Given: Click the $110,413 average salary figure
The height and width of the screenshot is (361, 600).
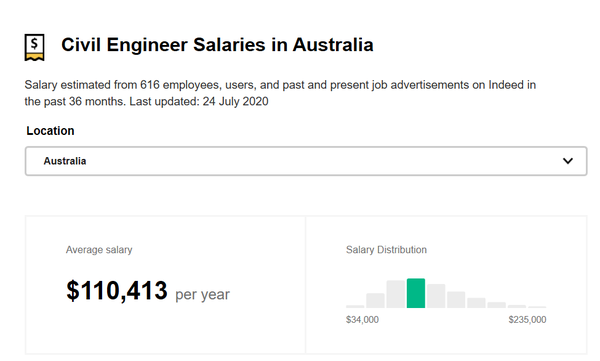Looking at the screenshot, I should tap(117, 291).
